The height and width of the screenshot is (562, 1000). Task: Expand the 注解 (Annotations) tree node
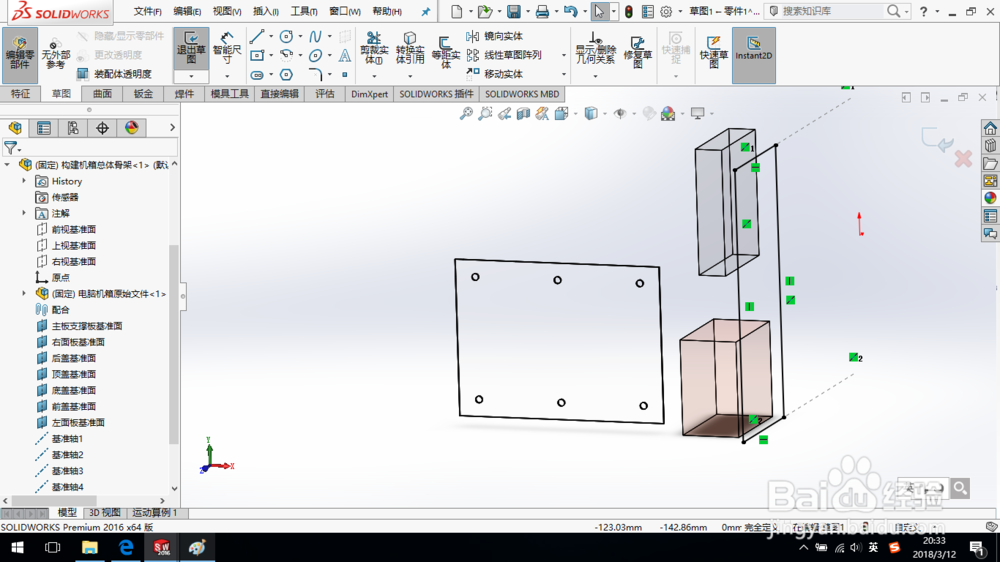pyautogui.click(x=24, y=213)
